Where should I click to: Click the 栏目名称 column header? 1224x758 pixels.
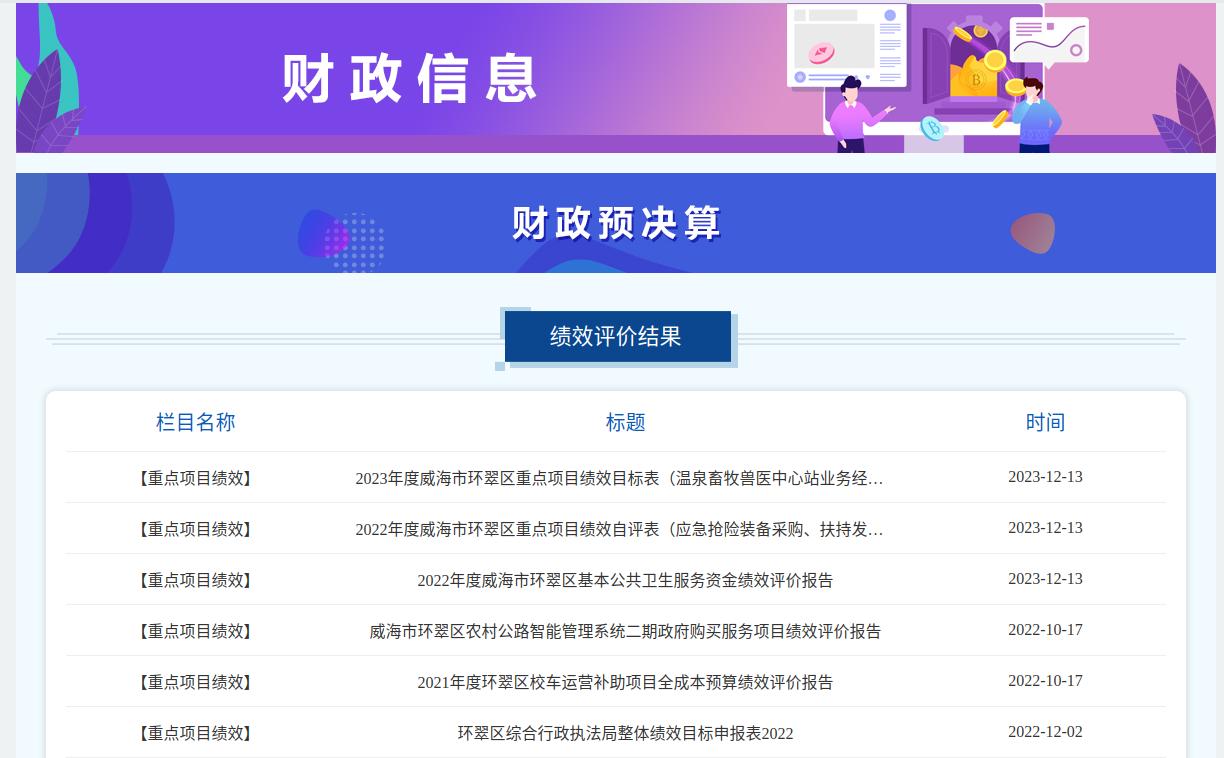pyautogui.click(x=195, y=422)
